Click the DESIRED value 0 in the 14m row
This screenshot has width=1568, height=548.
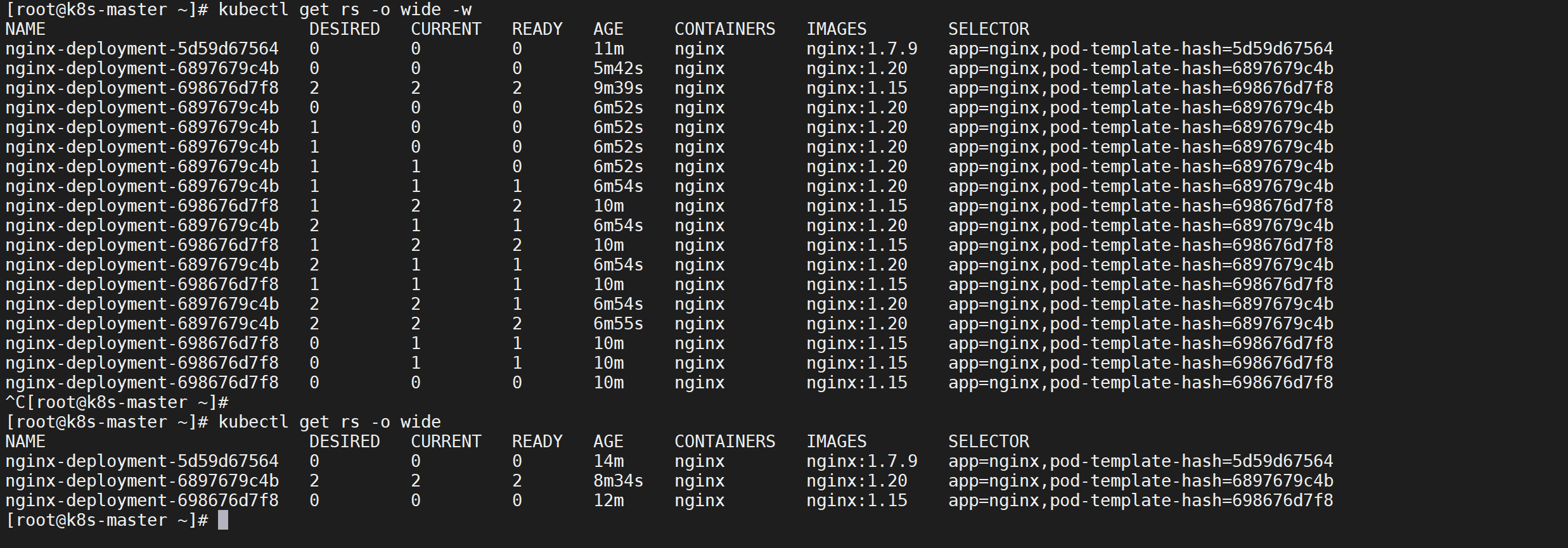click(314, 461)
